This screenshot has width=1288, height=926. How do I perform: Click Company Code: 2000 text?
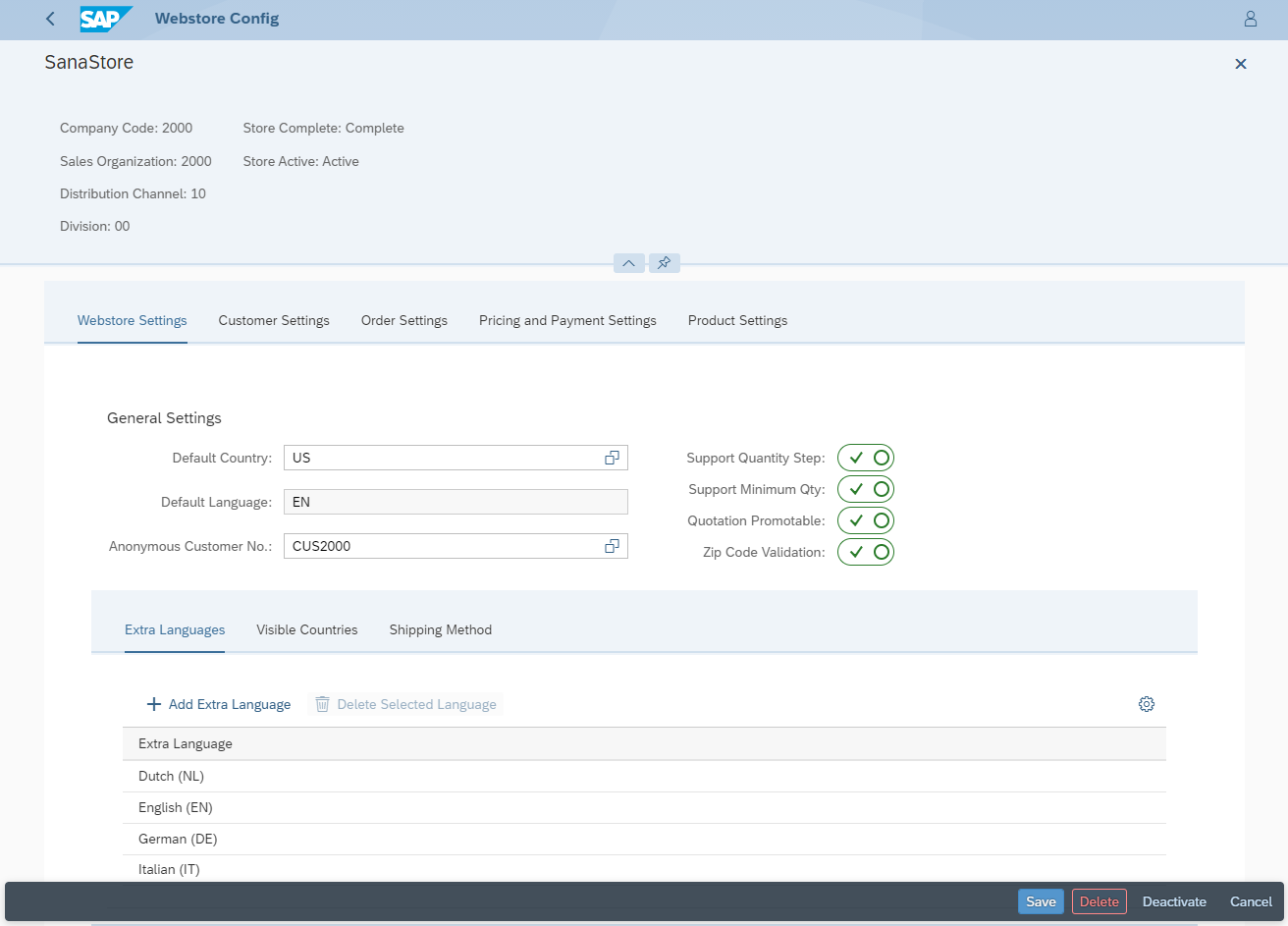pyautogui.click(x=126, y=128)
